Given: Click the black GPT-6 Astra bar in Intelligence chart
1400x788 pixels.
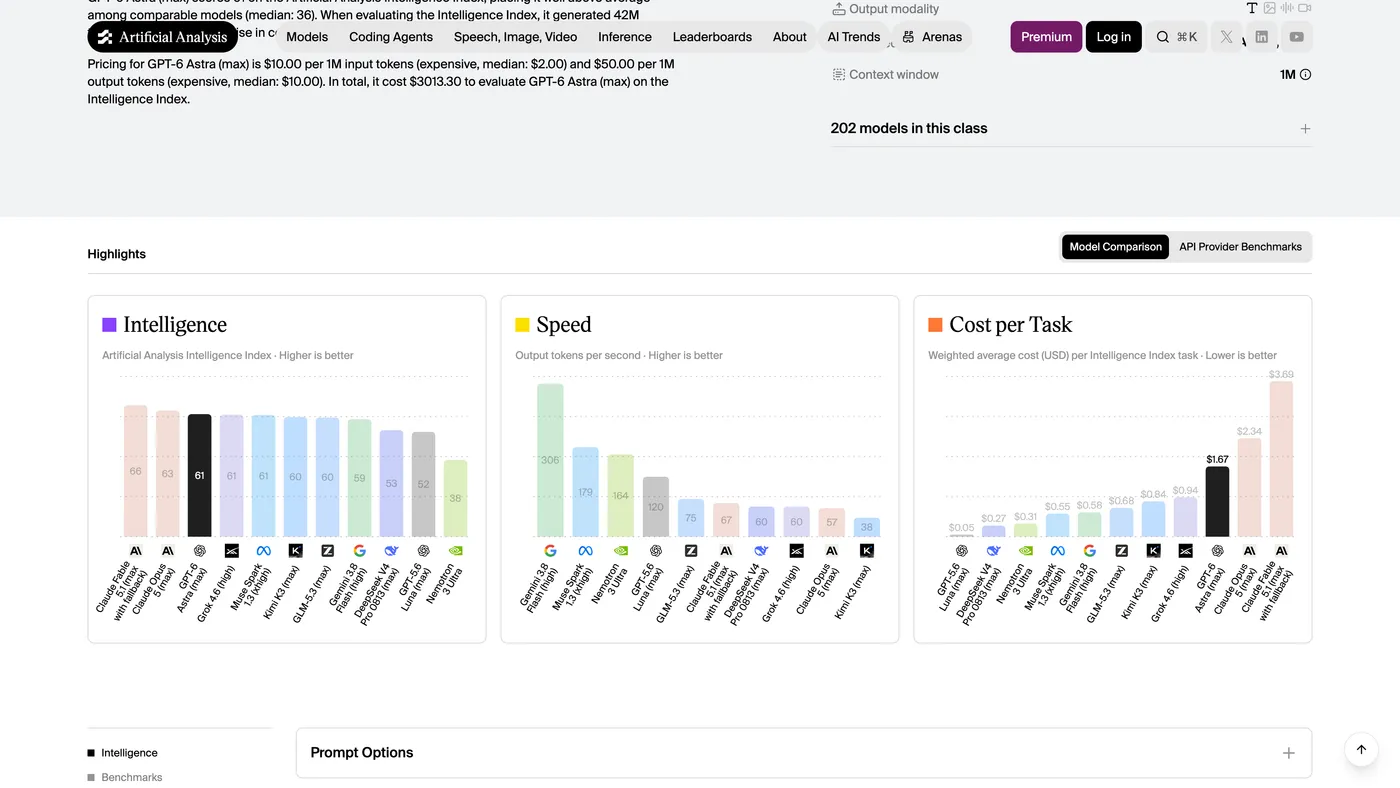Looking at the screenshot, I should point(200,476).
